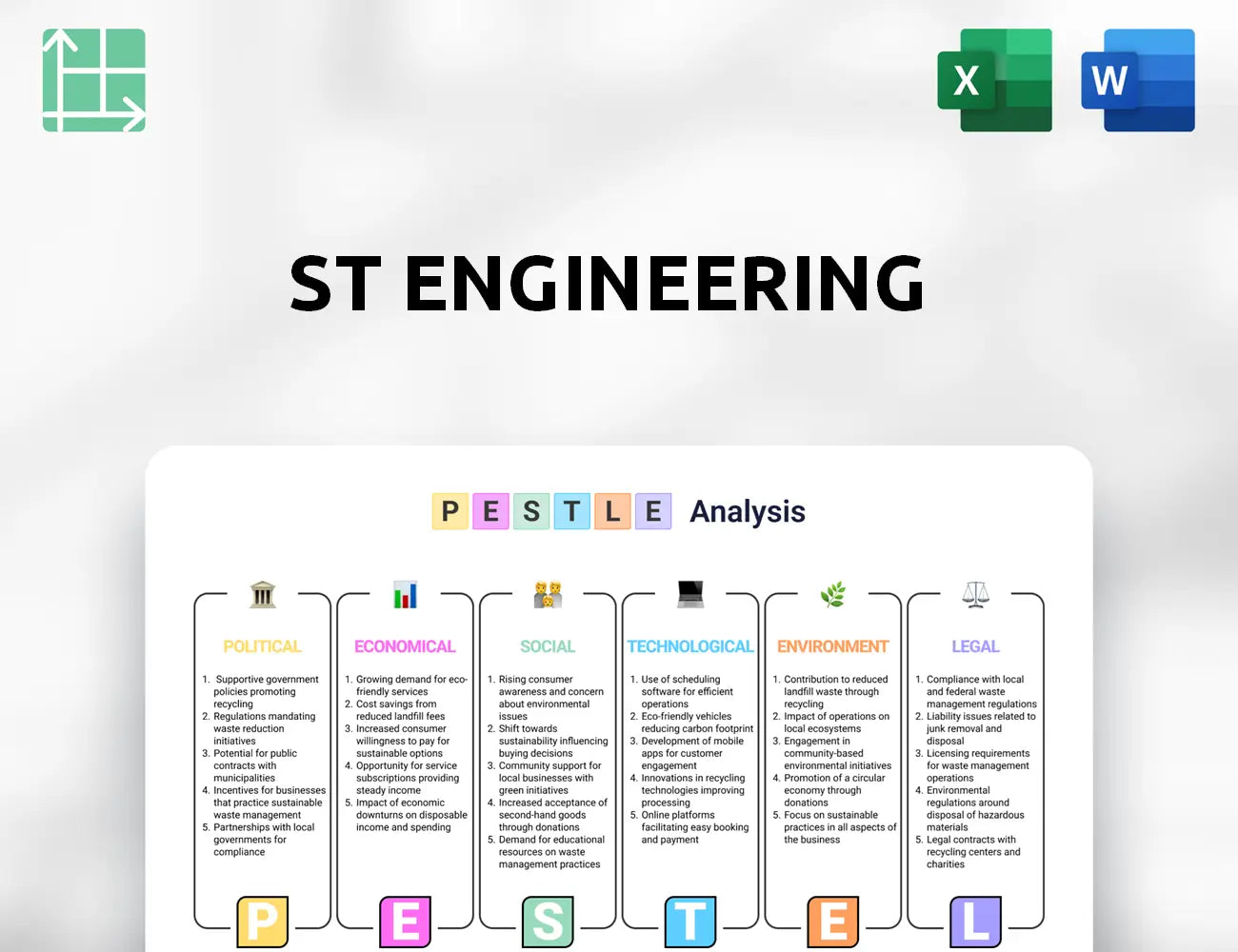This screenshot has width=1238, height=952.
Task: Click the balance scales icon above Legal
Action: (975, 595)
